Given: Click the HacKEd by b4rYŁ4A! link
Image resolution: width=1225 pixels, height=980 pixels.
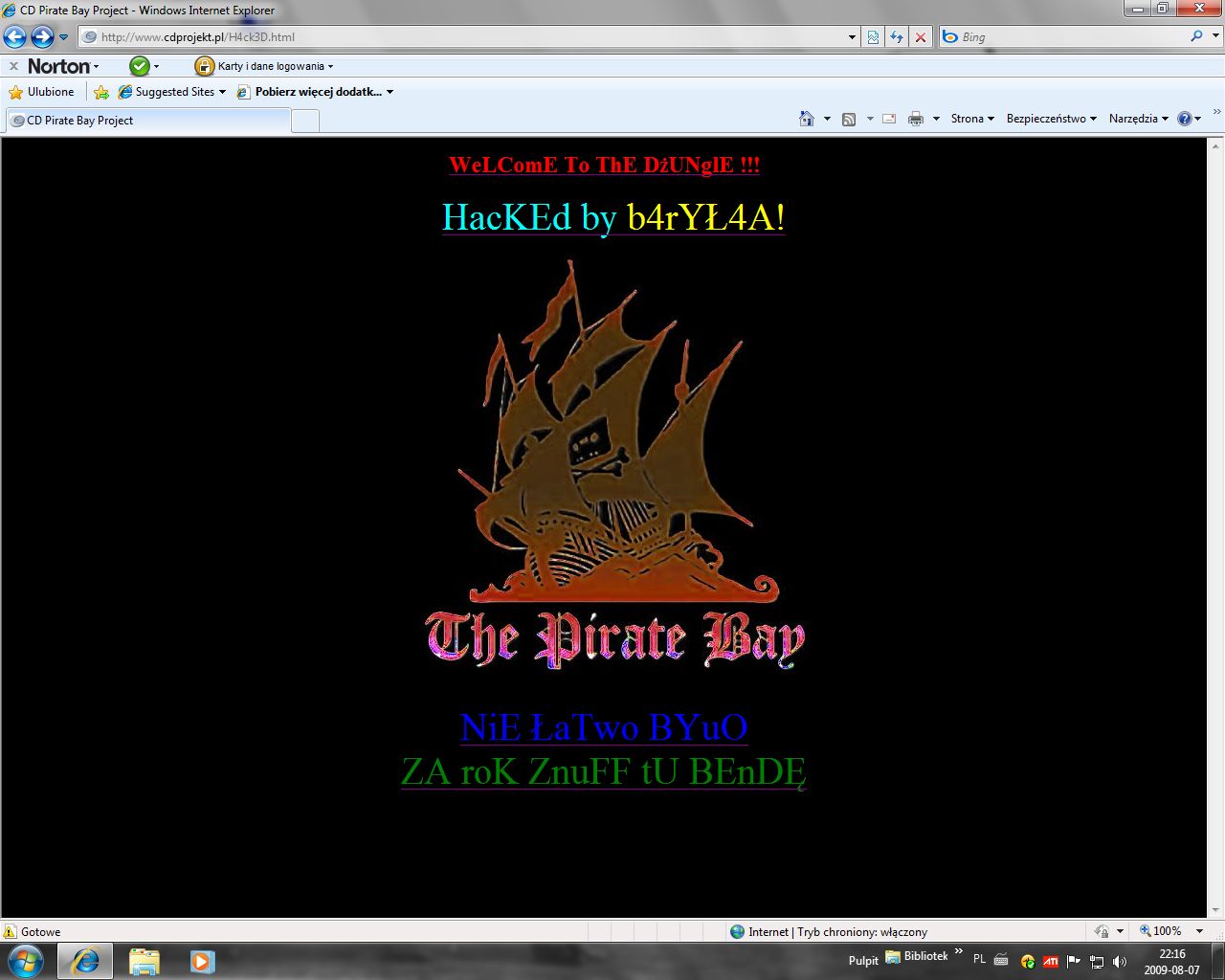Looking at the screenshot, I should [613, 217].
